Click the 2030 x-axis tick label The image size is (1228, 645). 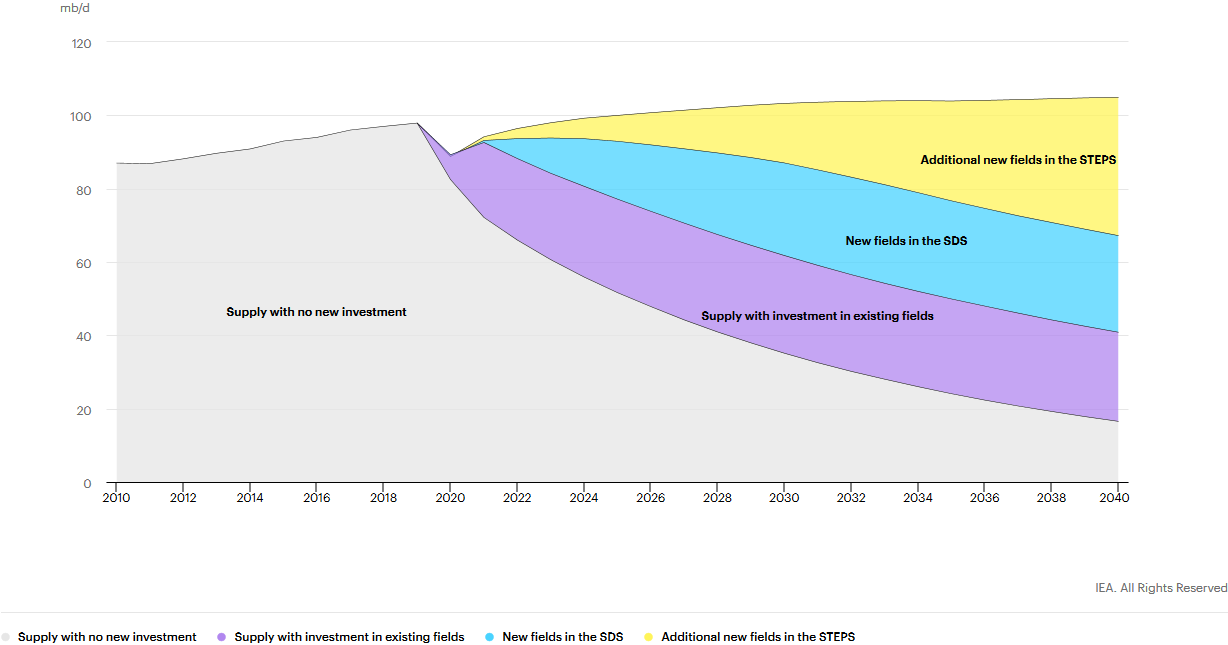coord(783,498)
